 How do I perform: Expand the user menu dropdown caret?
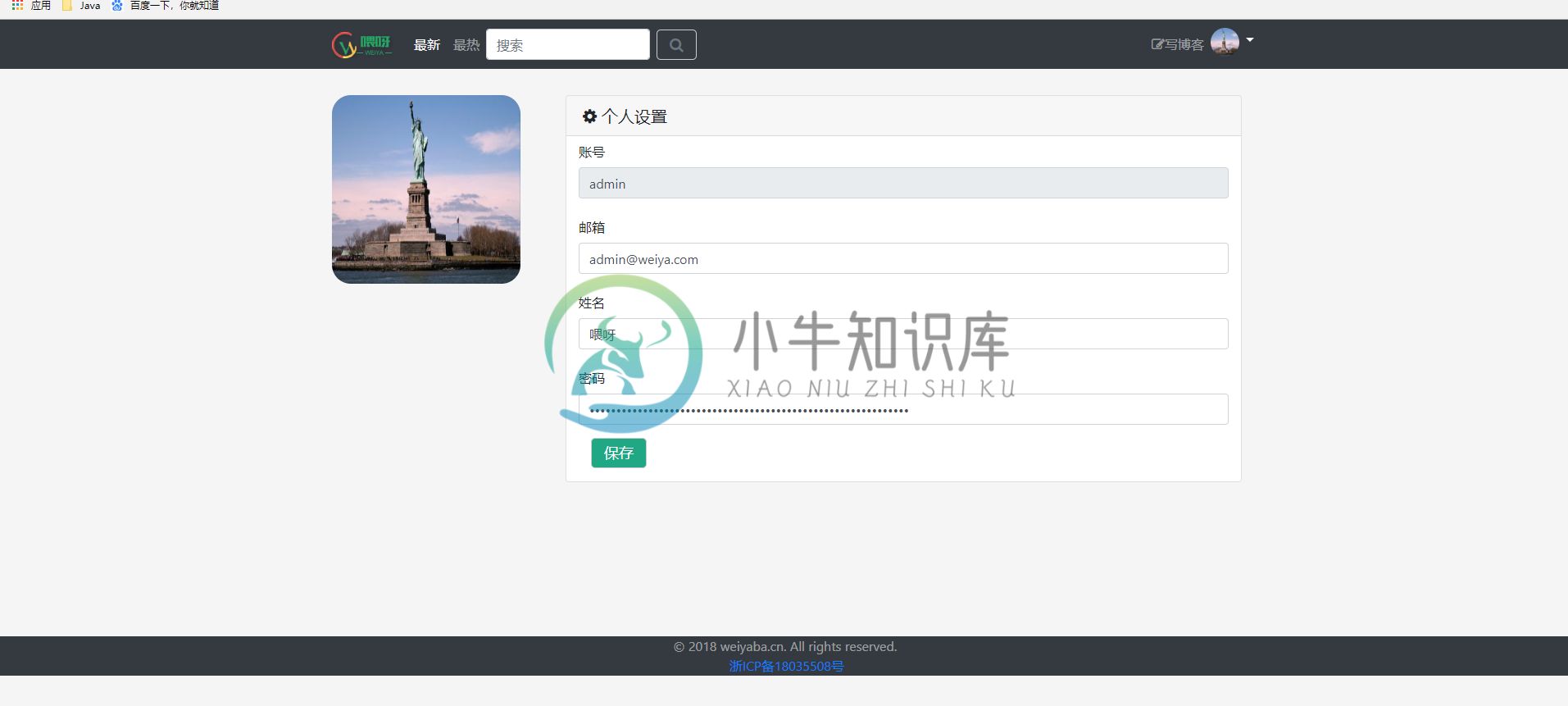1250,39
